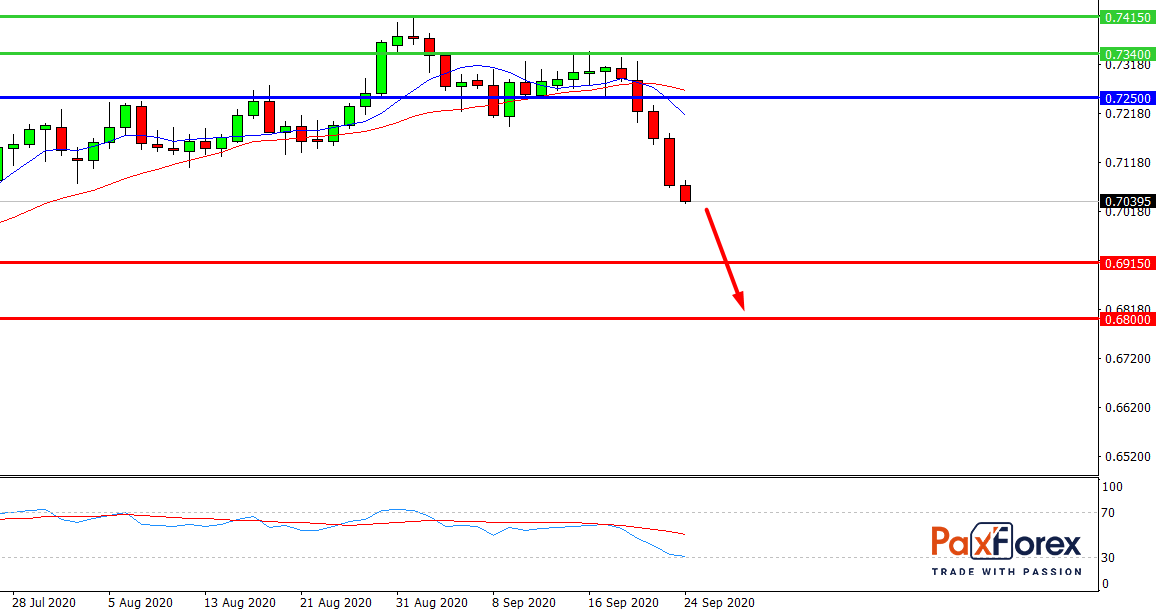This screenshot has height=612, width=1159.
Task: Select the 0.74150 green resistance line
Action: 548,16
